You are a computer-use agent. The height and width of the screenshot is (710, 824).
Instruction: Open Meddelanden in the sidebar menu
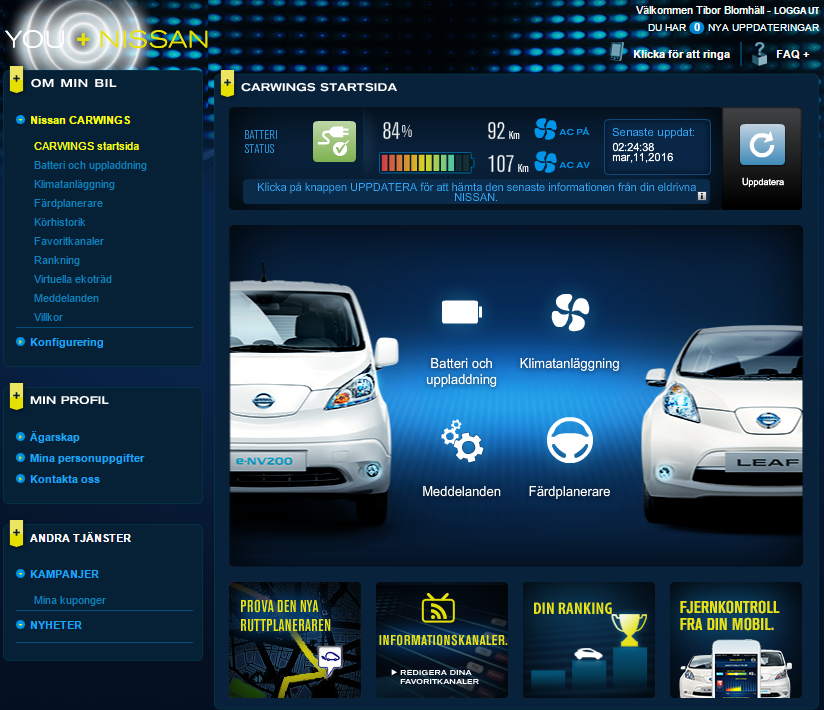click(66, 298)
